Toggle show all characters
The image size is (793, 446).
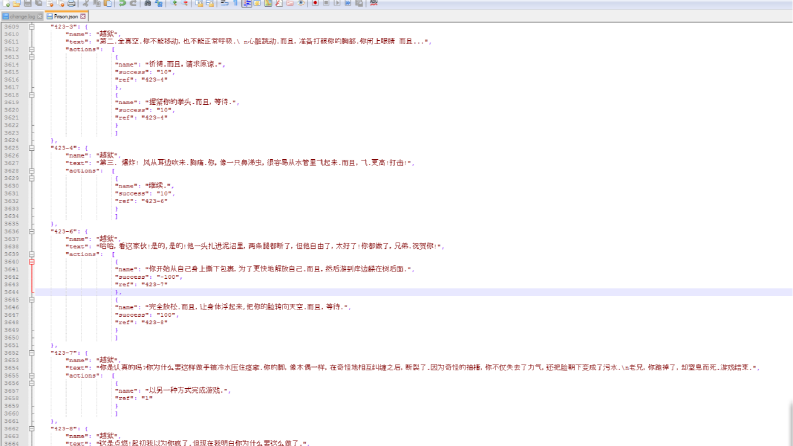click(235, 3)
